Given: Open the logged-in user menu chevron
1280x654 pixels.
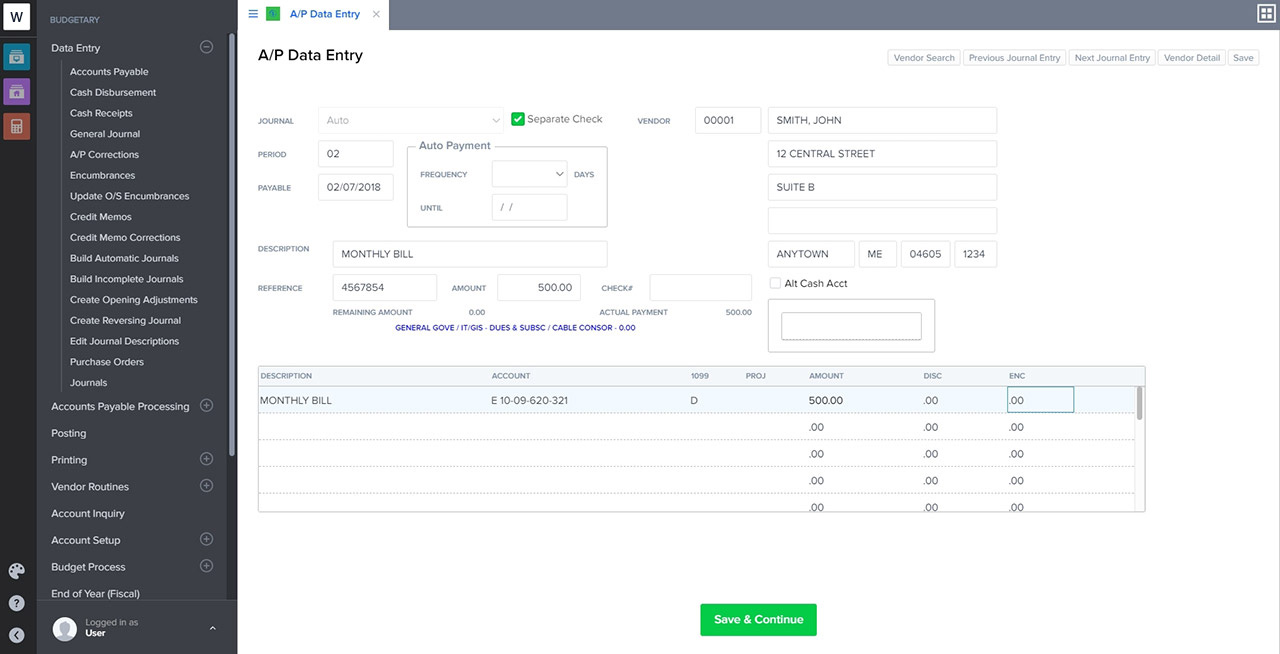Looking at the screenshot, I should 212,628.
